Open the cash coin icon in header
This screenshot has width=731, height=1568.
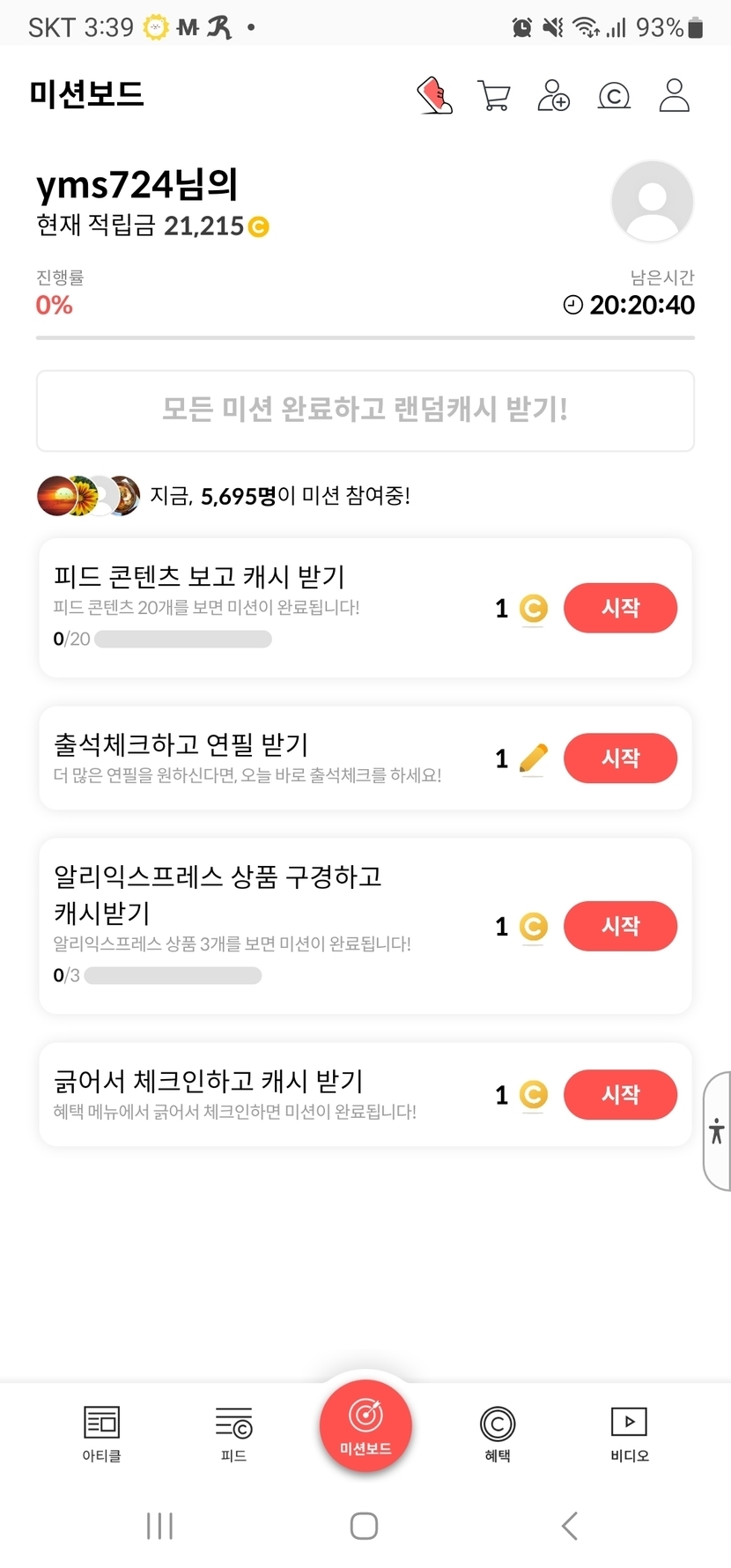click(x=614, y=95)
